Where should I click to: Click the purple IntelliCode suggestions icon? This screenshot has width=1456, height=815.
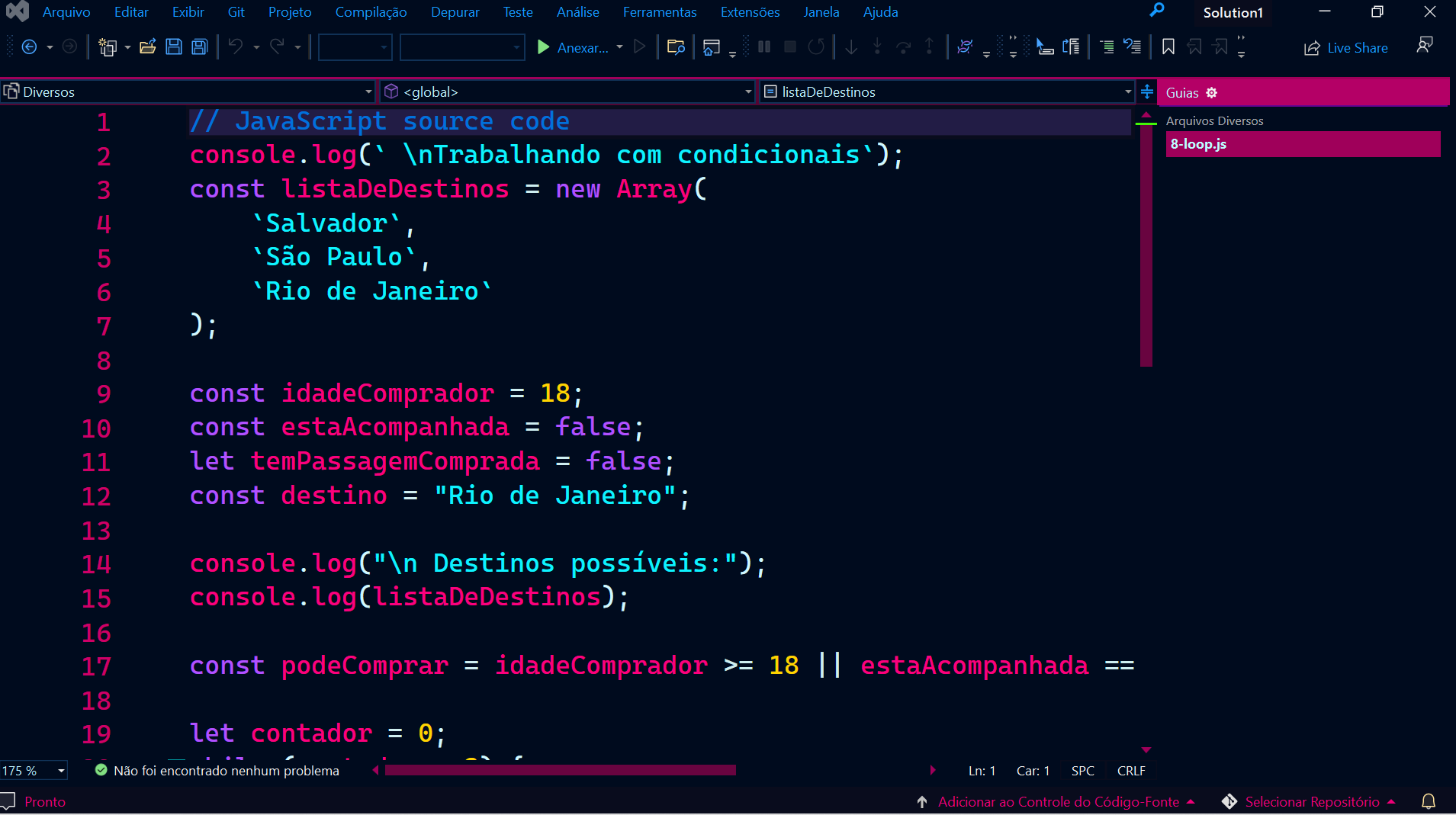(965, 47)
